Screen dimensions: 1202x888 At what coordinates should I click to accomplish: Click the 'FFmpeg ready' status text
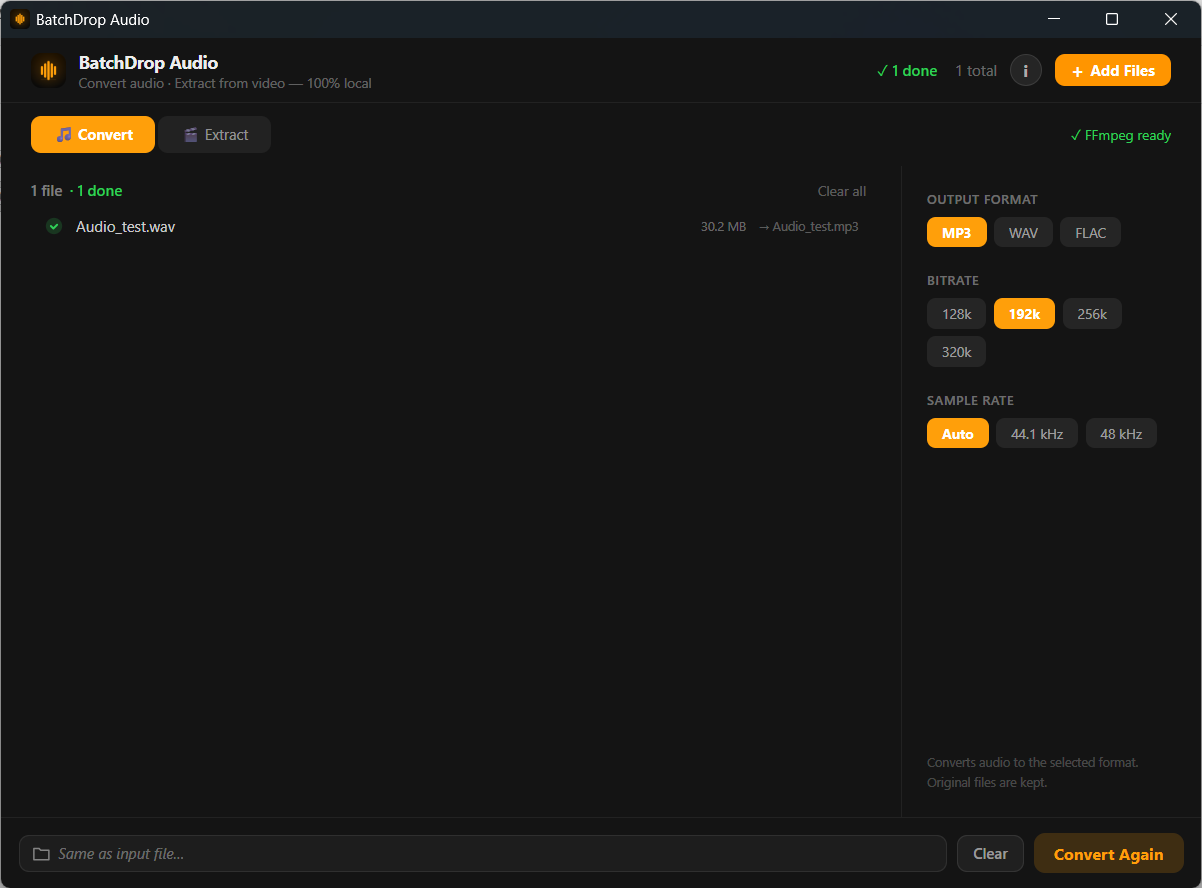click(1120, 135)
